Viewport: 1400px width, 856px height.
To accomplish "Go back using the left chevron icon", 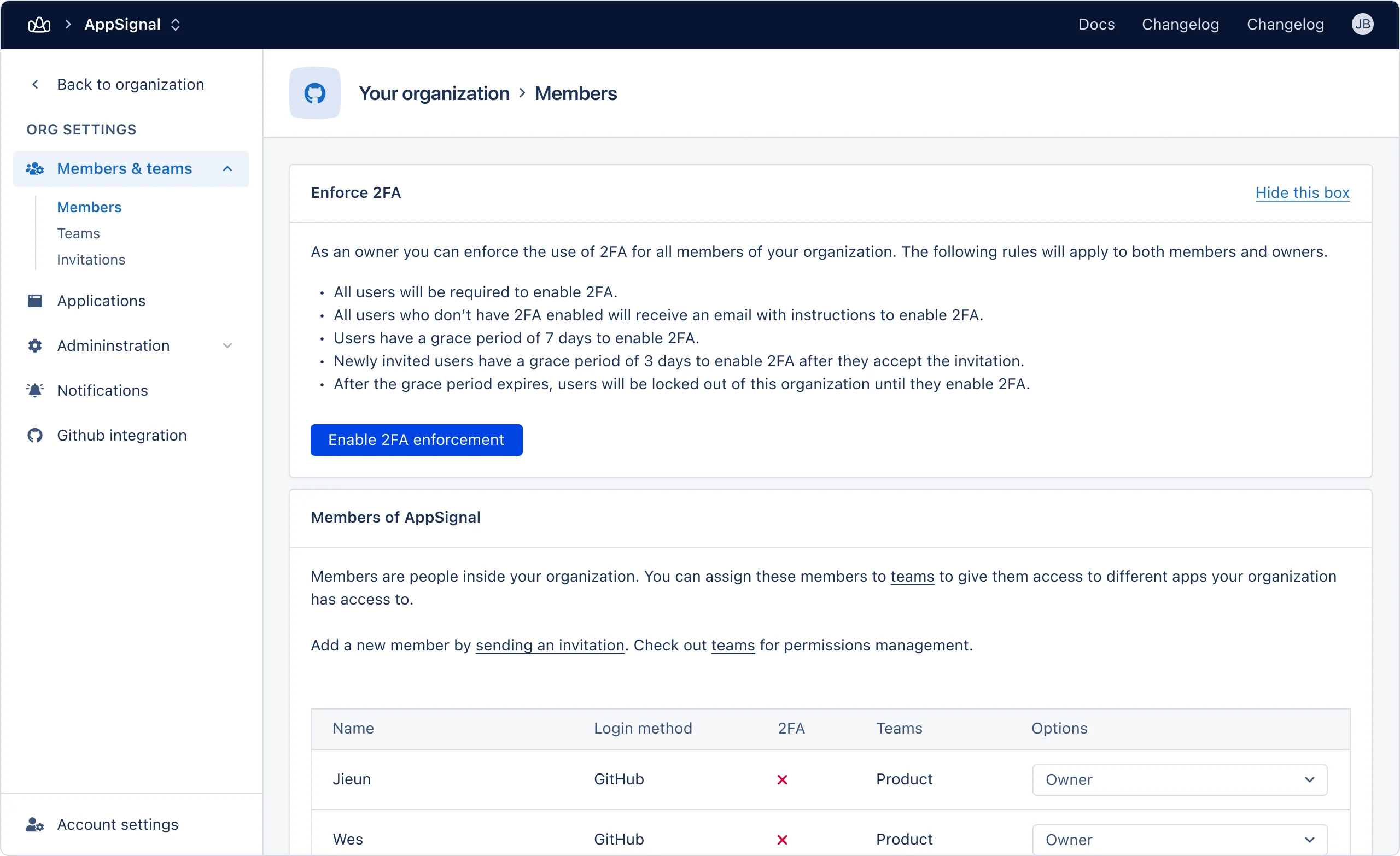I will click(x=35, y=84).
